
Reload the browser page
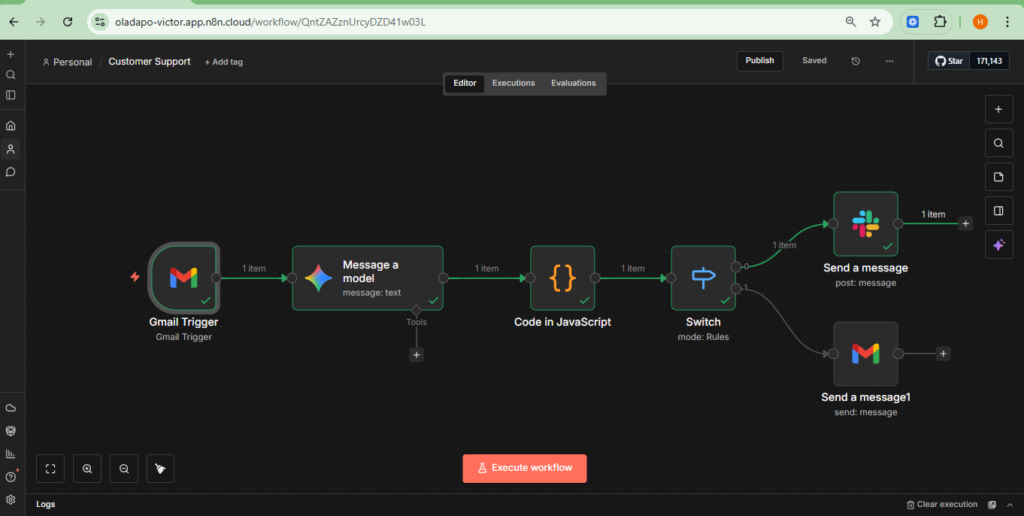click(67, 22)
